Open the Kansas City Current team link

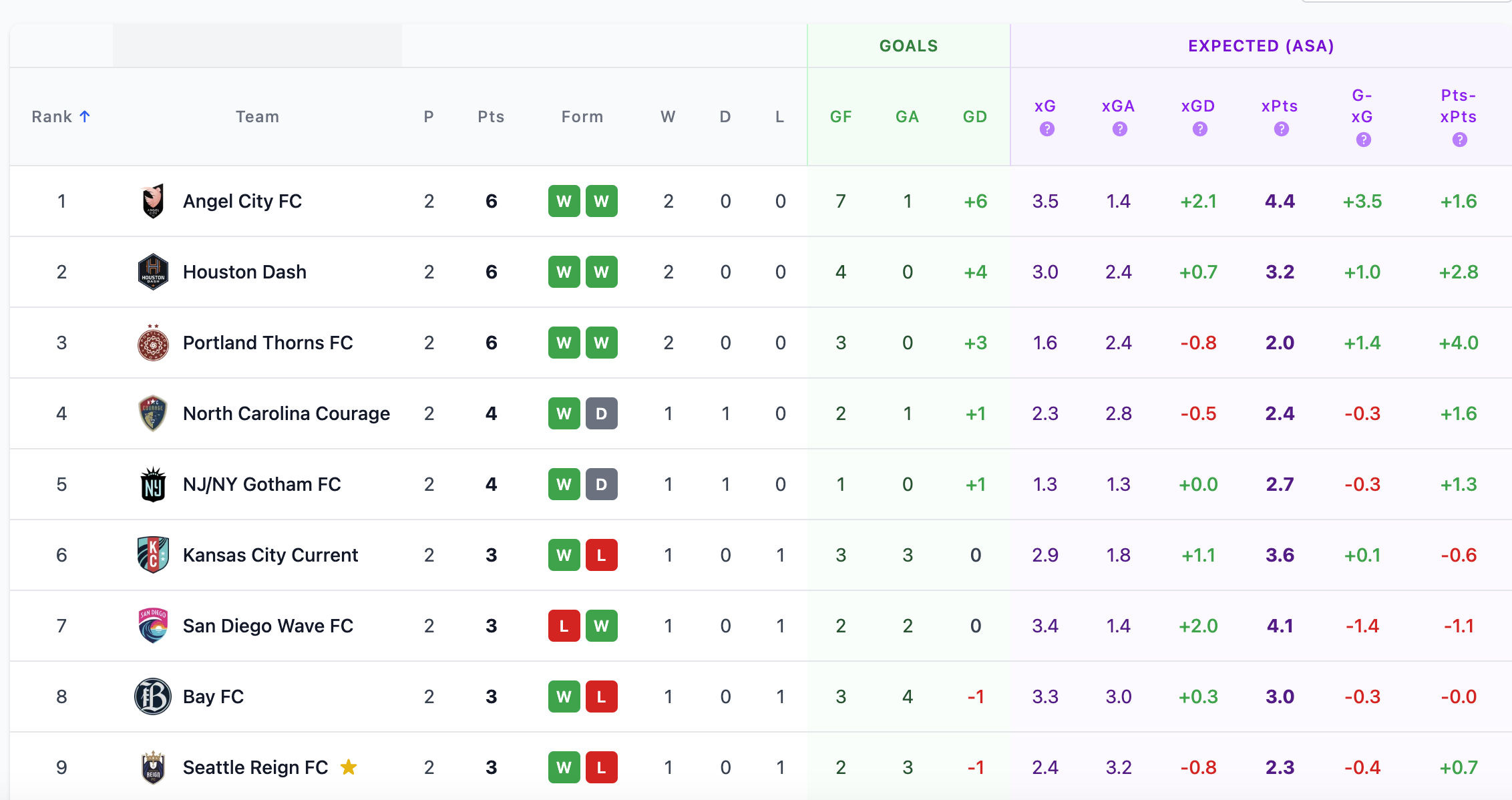[x=270, y=555]
